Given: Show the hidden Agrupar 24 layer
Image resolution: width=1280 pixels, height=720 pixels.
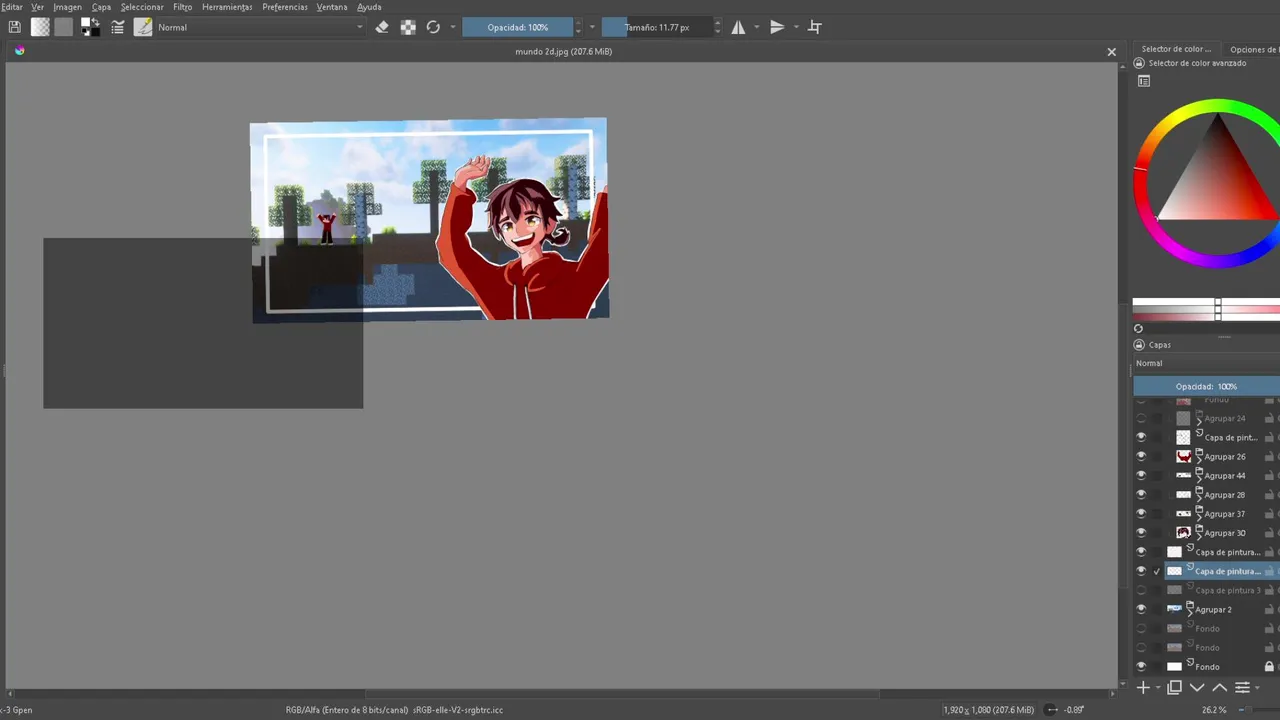Looking at the screenshot, I should 1141,418.
